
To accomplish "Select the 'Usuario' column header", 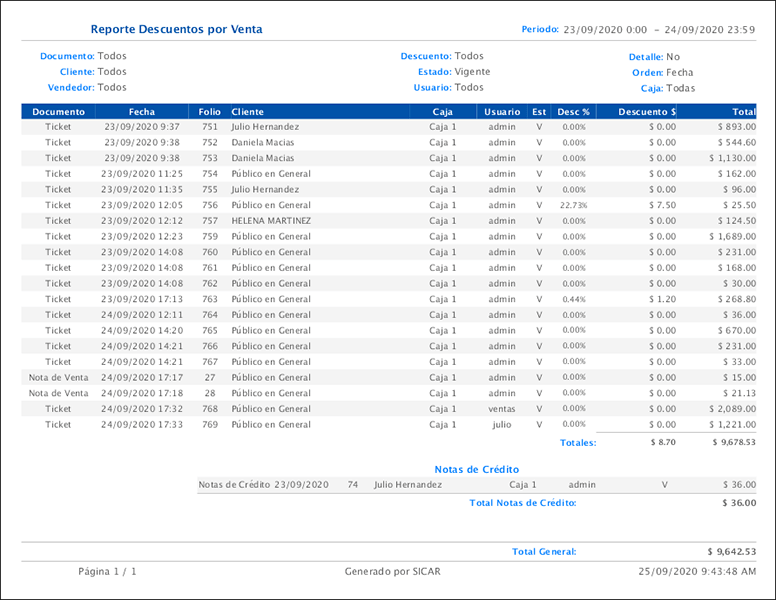I will coord(502,112).
